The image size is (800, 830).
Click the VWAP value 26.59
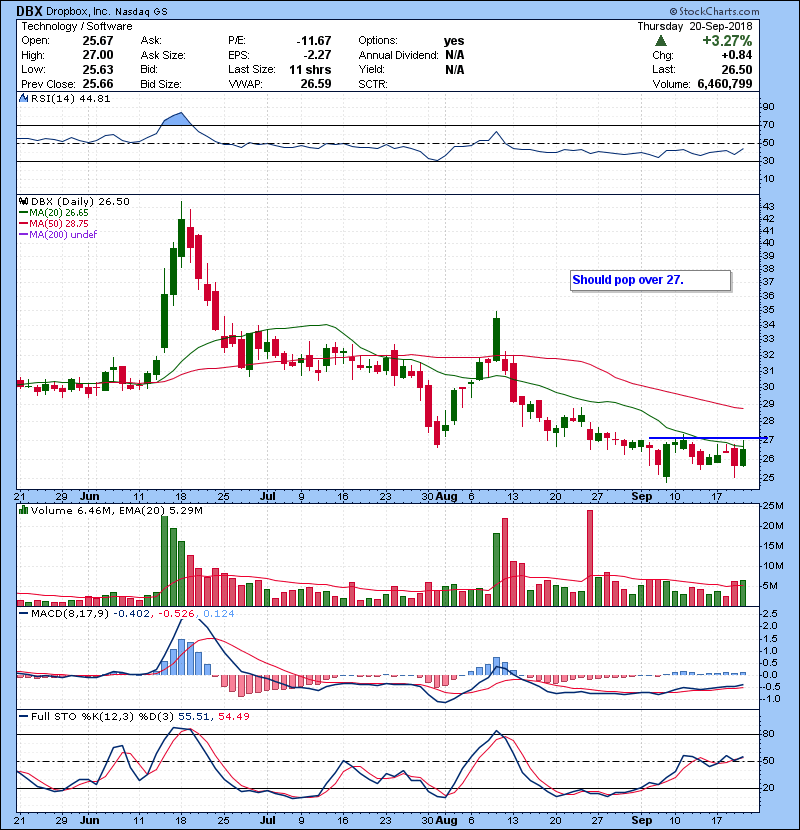coord(316,84)
